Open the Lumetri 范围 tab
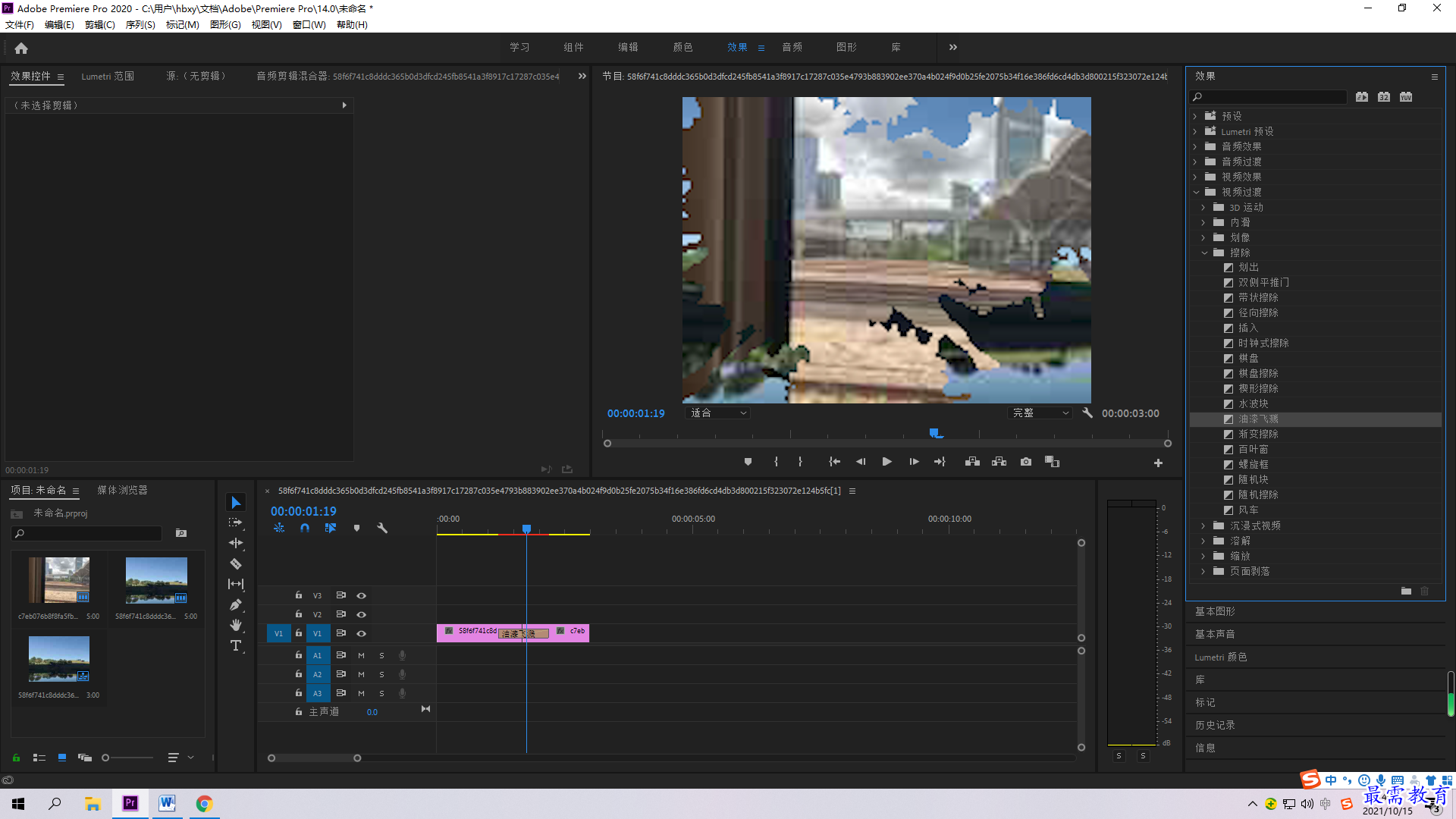This screenshot has width=1456, height=819. (108, 76)
